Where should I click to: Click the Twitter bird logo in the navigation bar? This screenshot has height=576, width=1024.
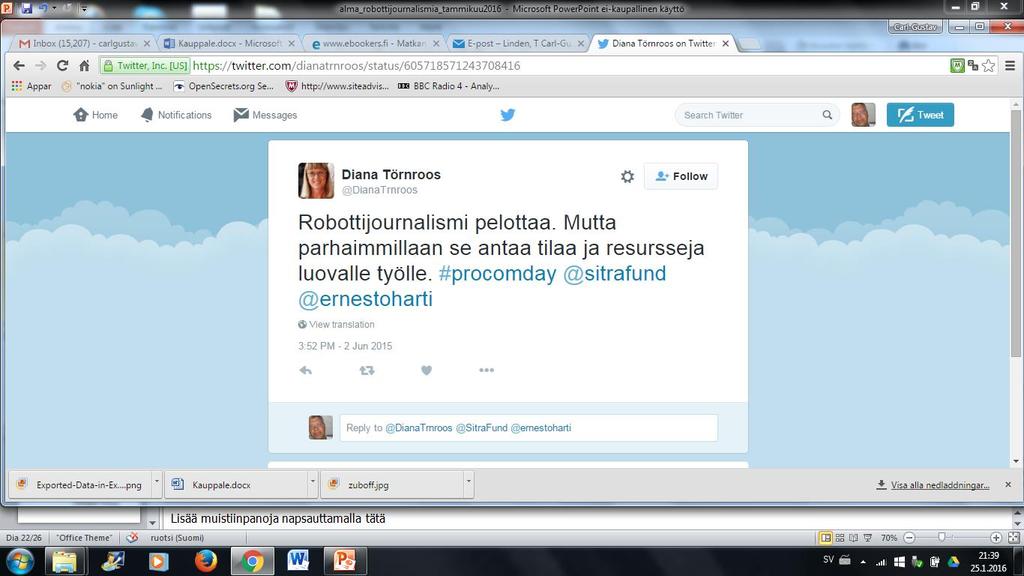[507, 115]
